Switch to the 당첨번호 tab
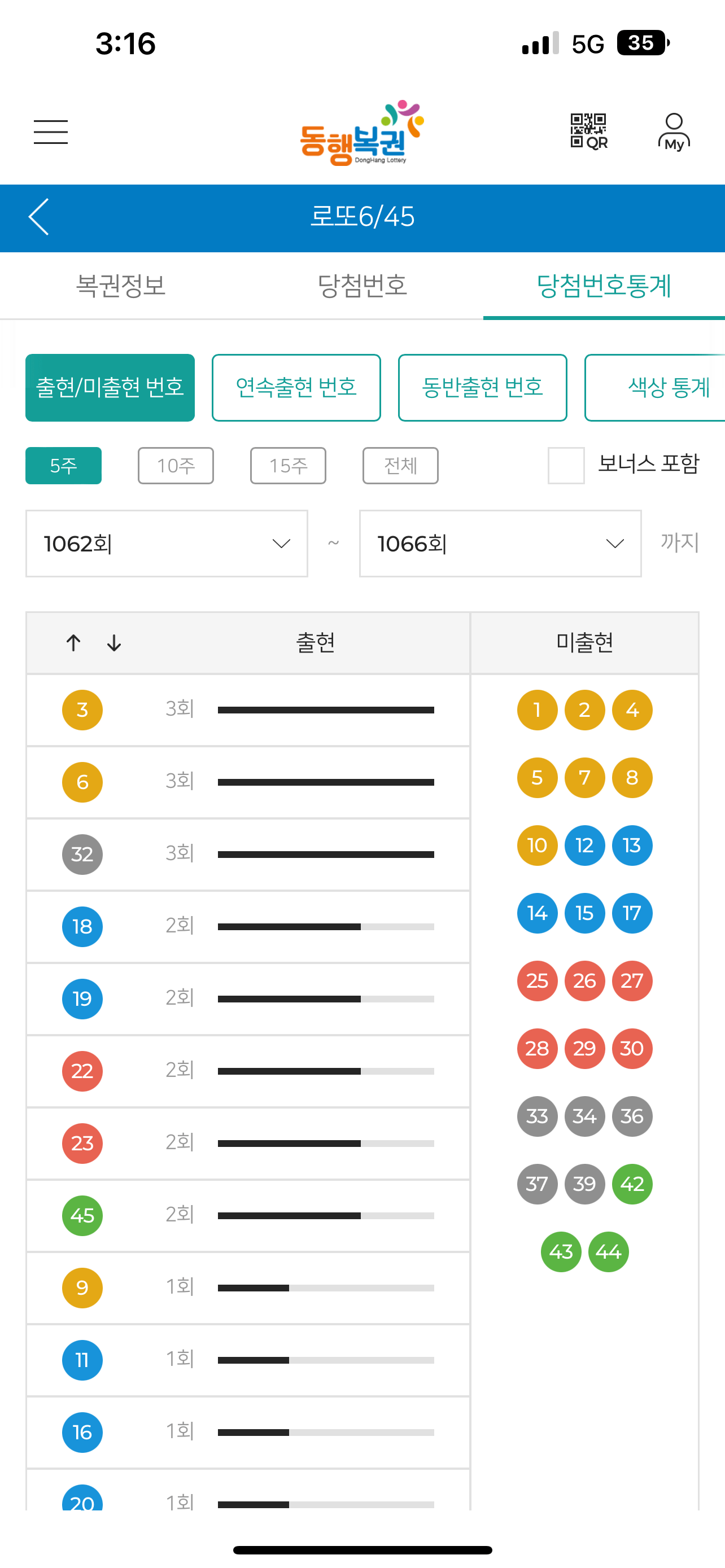 pos(362,286)
